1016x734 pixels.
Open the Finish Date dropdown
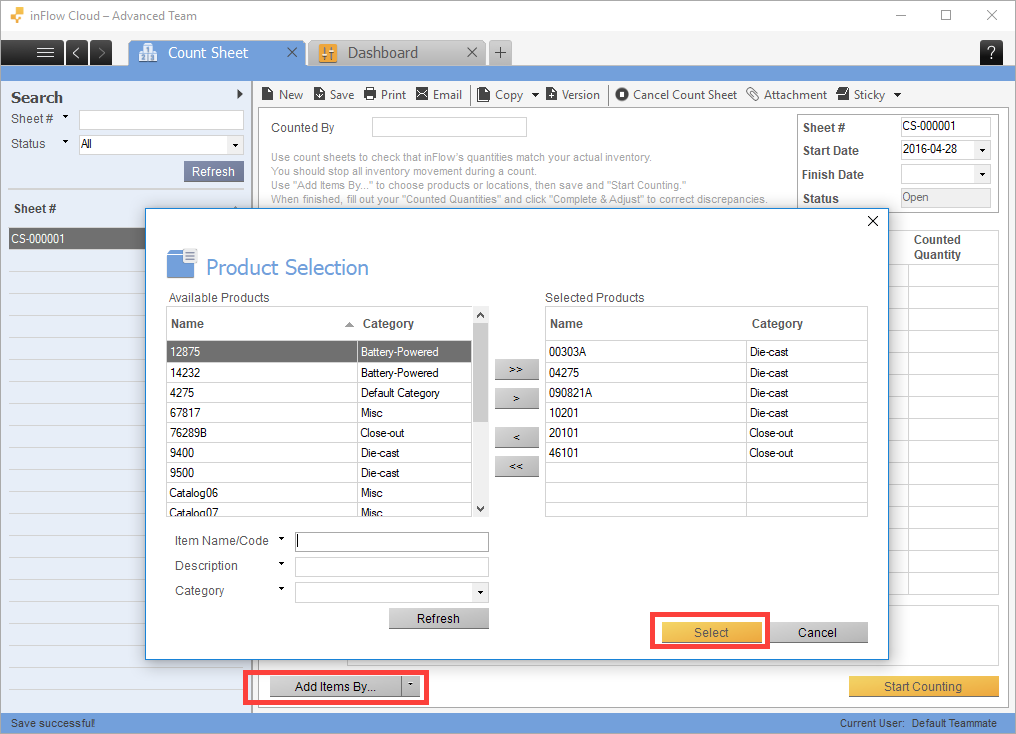[982, 174]
